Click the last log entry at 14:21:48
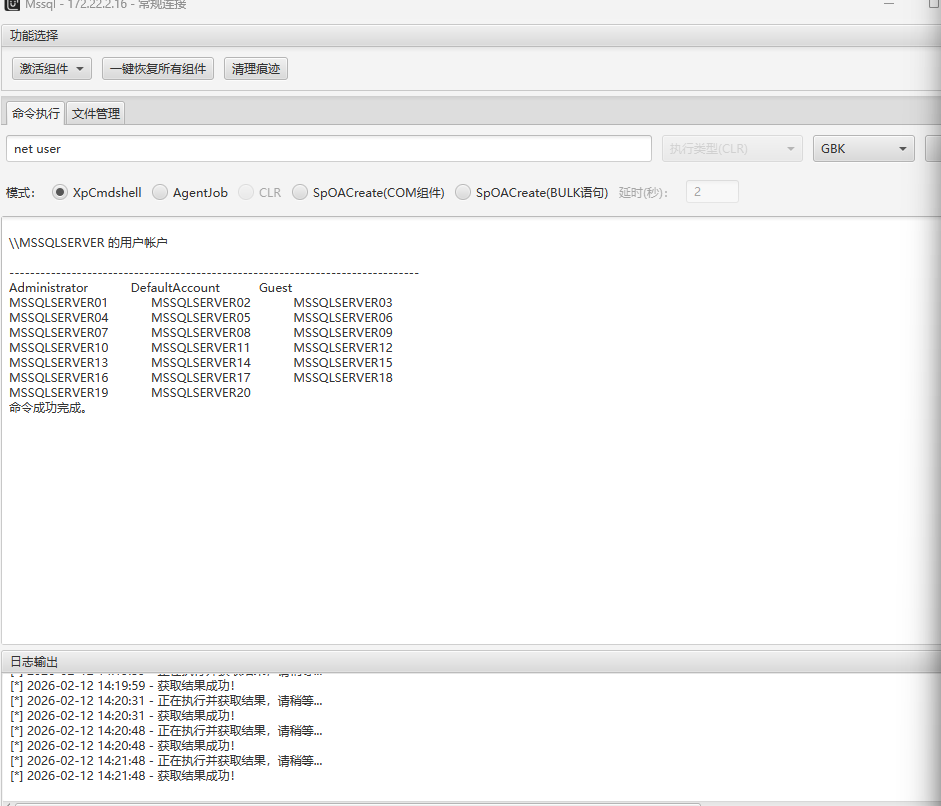This screenshot has height=806, width=941. pos(122,776)
